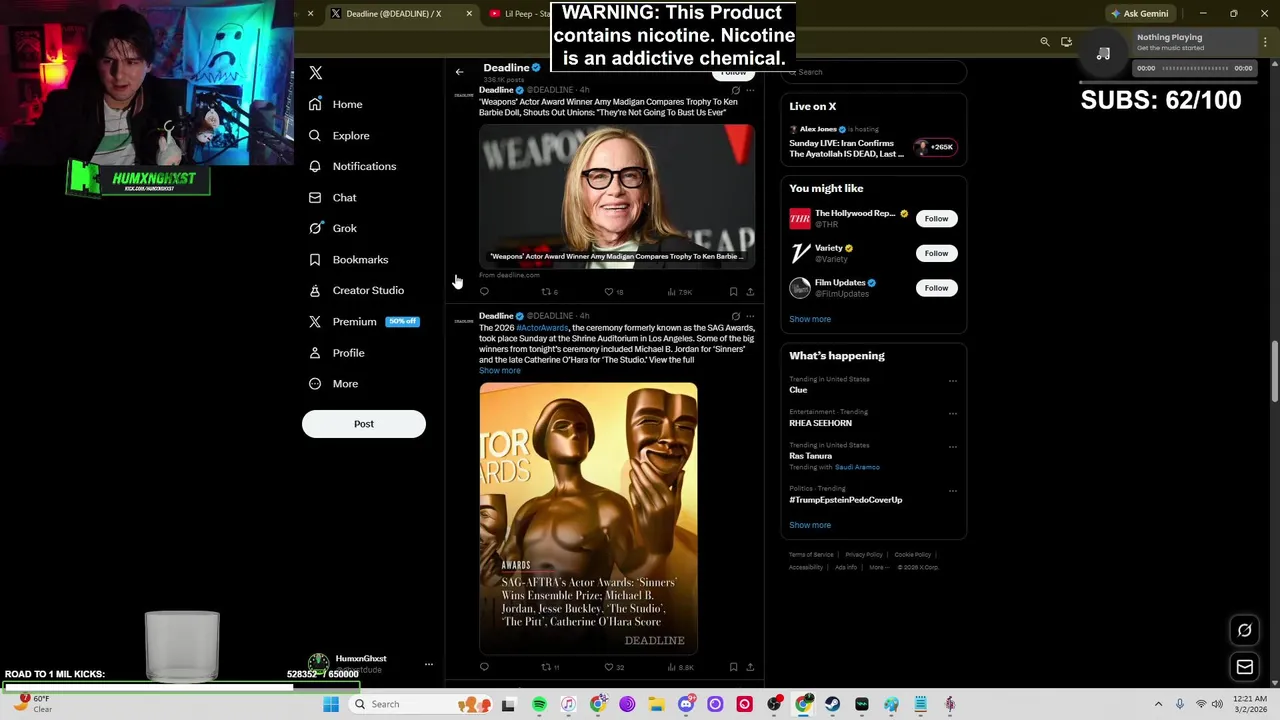Click the browser zoom magnifier icon
Screen dimensions: 1280x720
pos(1045,42)
